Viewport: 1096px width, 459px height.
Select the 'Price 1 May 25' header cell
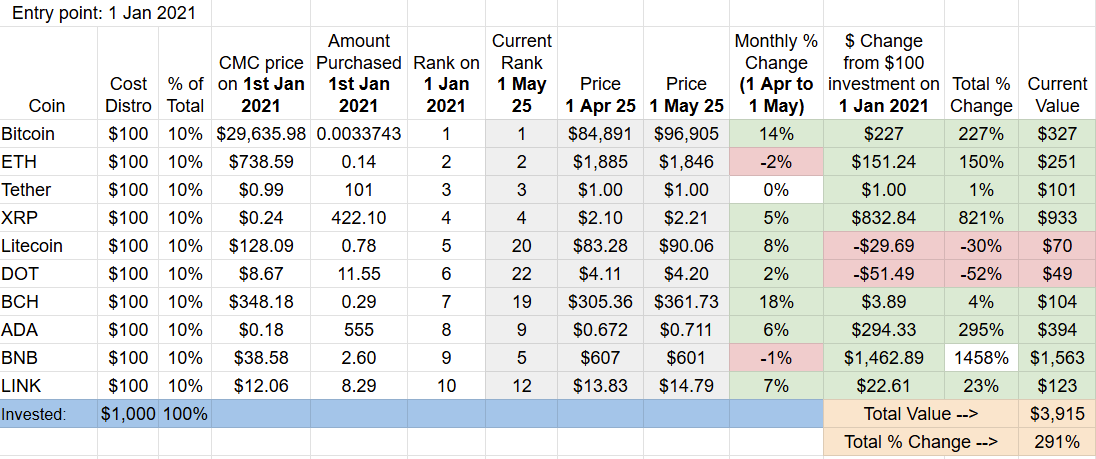(686, 73)
